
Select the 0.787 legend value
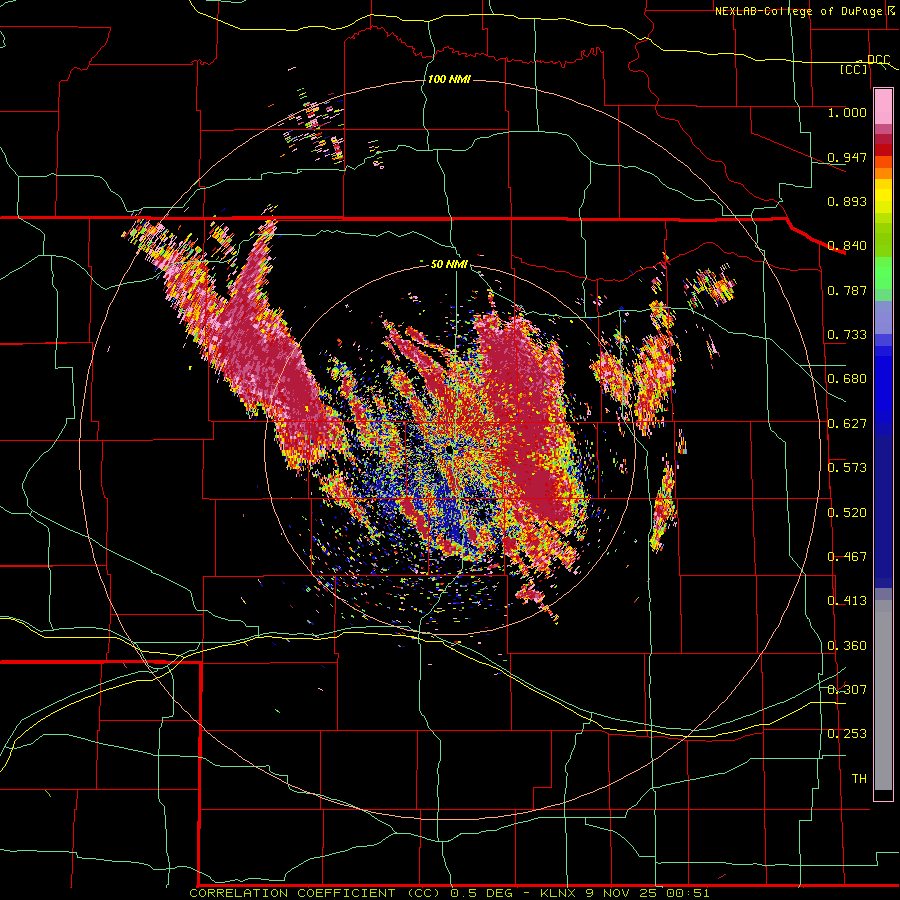tap(847, 290)
